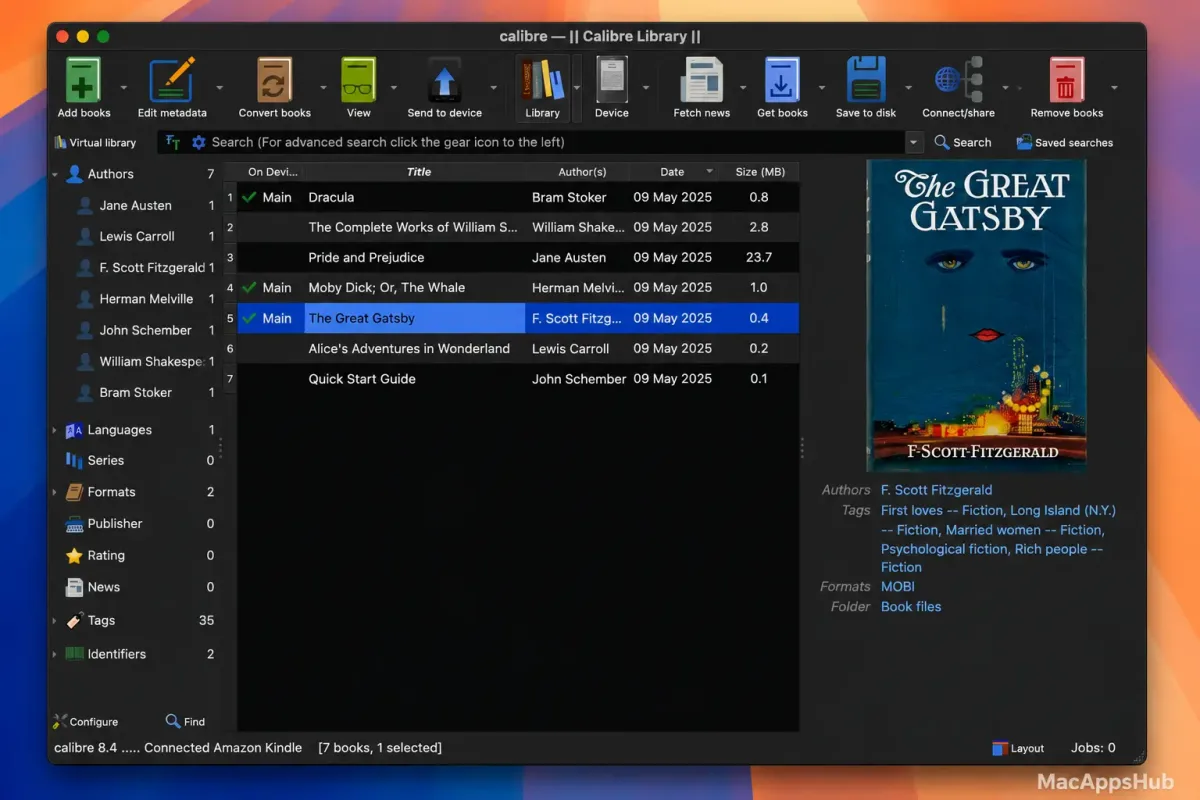Click Save to disk icon

pyautogui.click(x=866, y=80)
